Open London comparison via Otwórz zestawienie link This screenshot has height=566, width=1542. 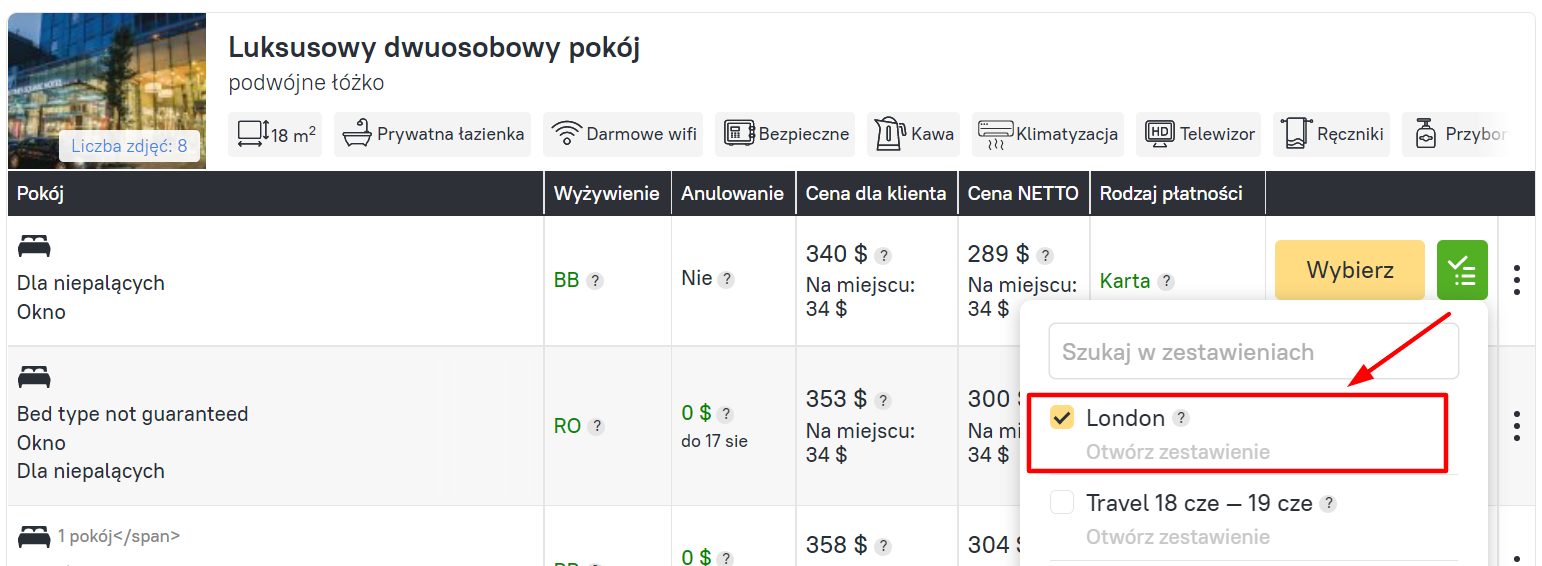tap(1177, 452)
